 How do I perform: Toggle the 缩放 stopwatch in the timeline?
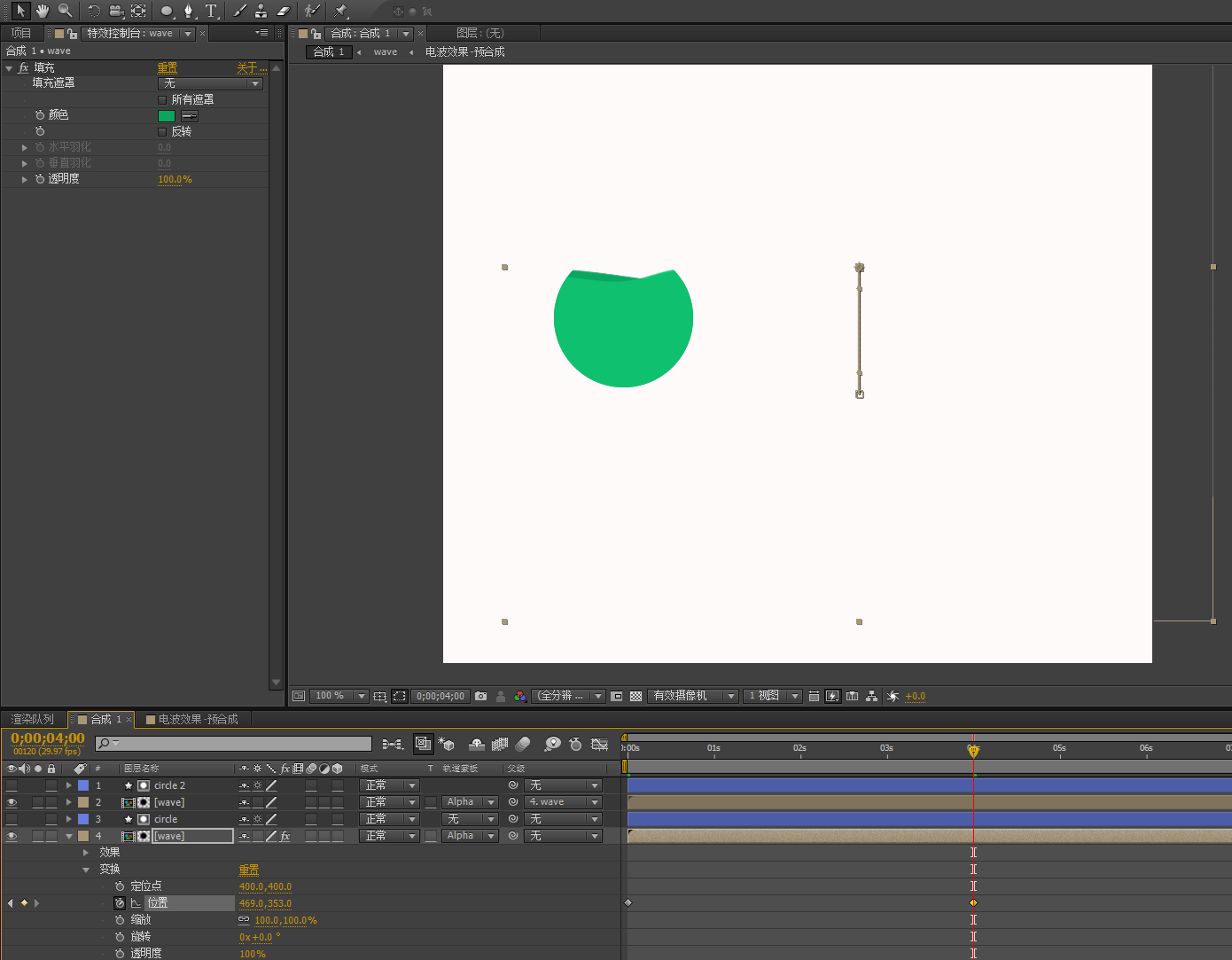click(120, 920)
